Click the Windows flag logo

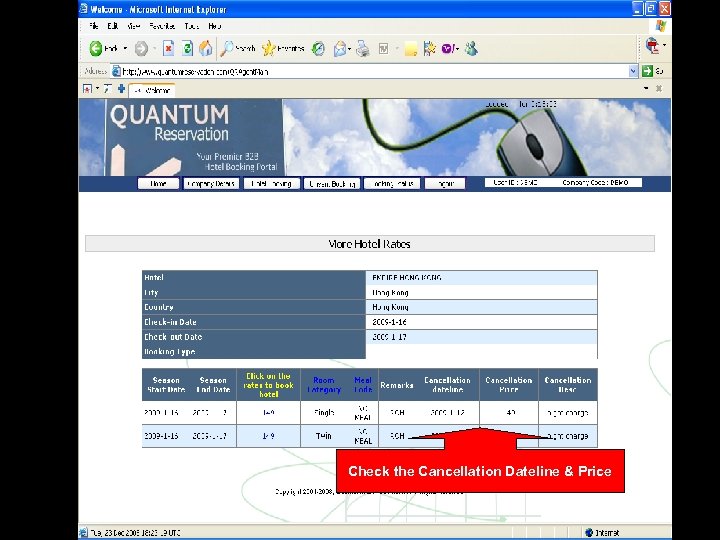pos(661,26)
